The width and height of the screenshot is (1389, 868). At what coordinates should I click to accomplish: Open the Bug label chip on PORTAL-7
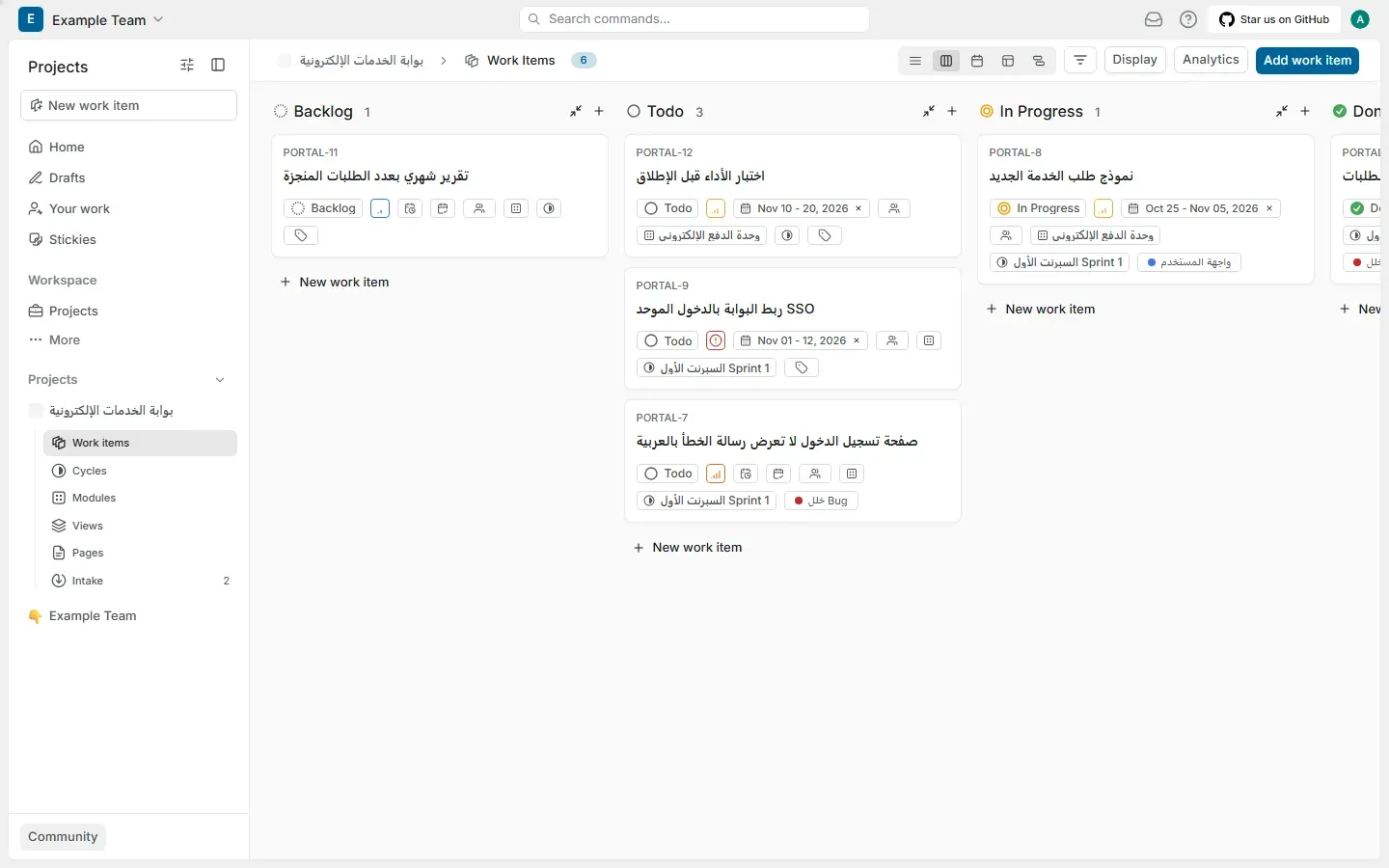pos(821,501)
